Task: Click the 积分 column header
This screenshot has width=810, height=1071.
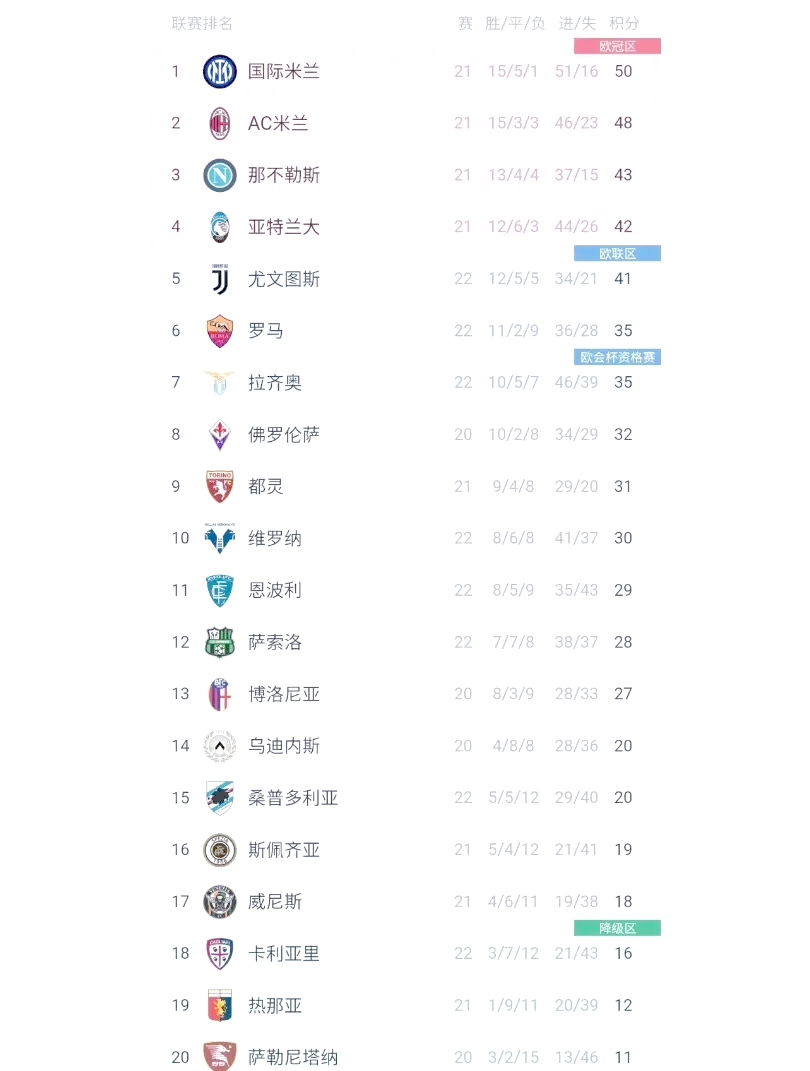Action: [x=624, y=23]
